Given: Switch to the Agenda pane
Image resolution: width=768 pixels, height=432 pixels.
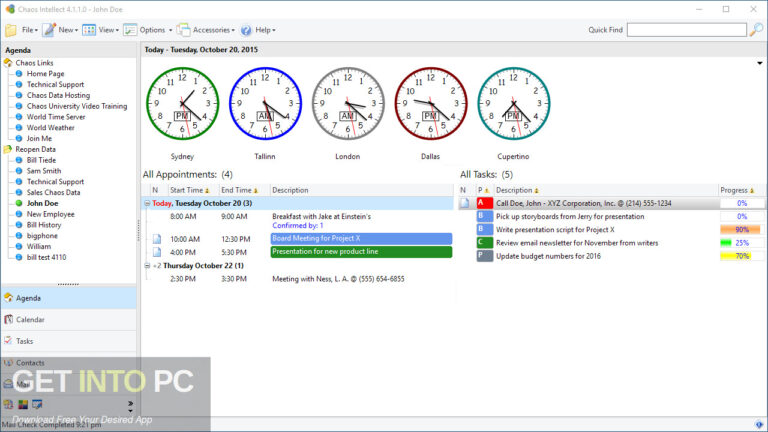Looking at the screenshot, I should pyautogui.click(x=69, y=298).
